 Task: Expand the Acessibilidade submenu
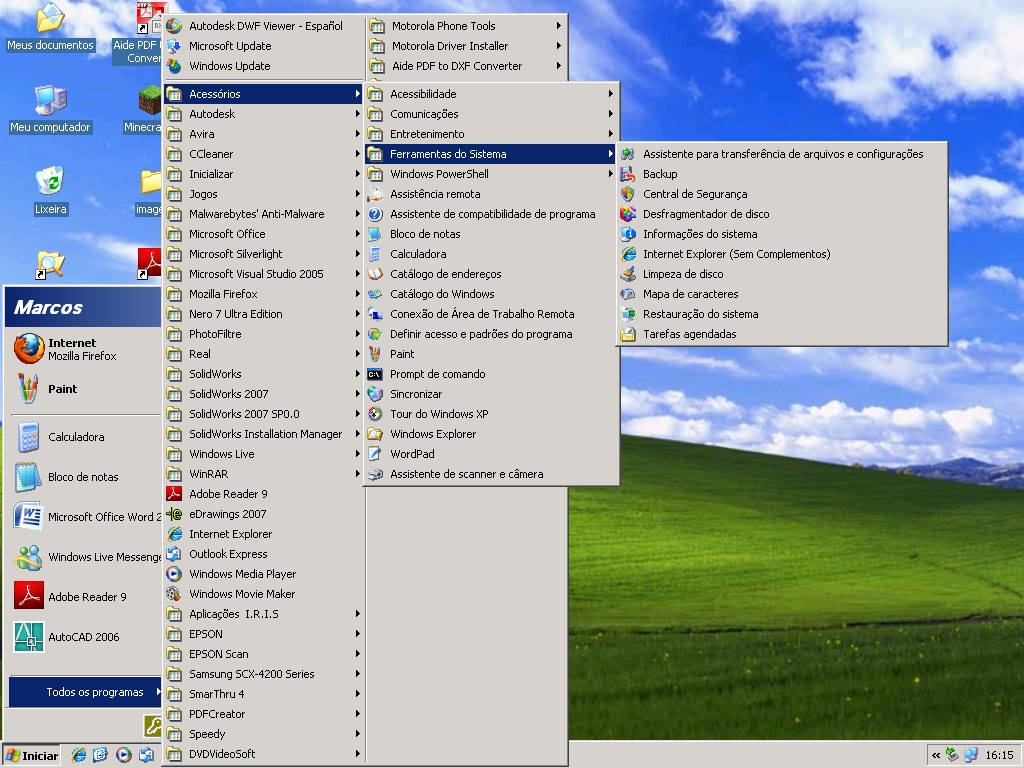pyautogui.click(x=491, y=94)
